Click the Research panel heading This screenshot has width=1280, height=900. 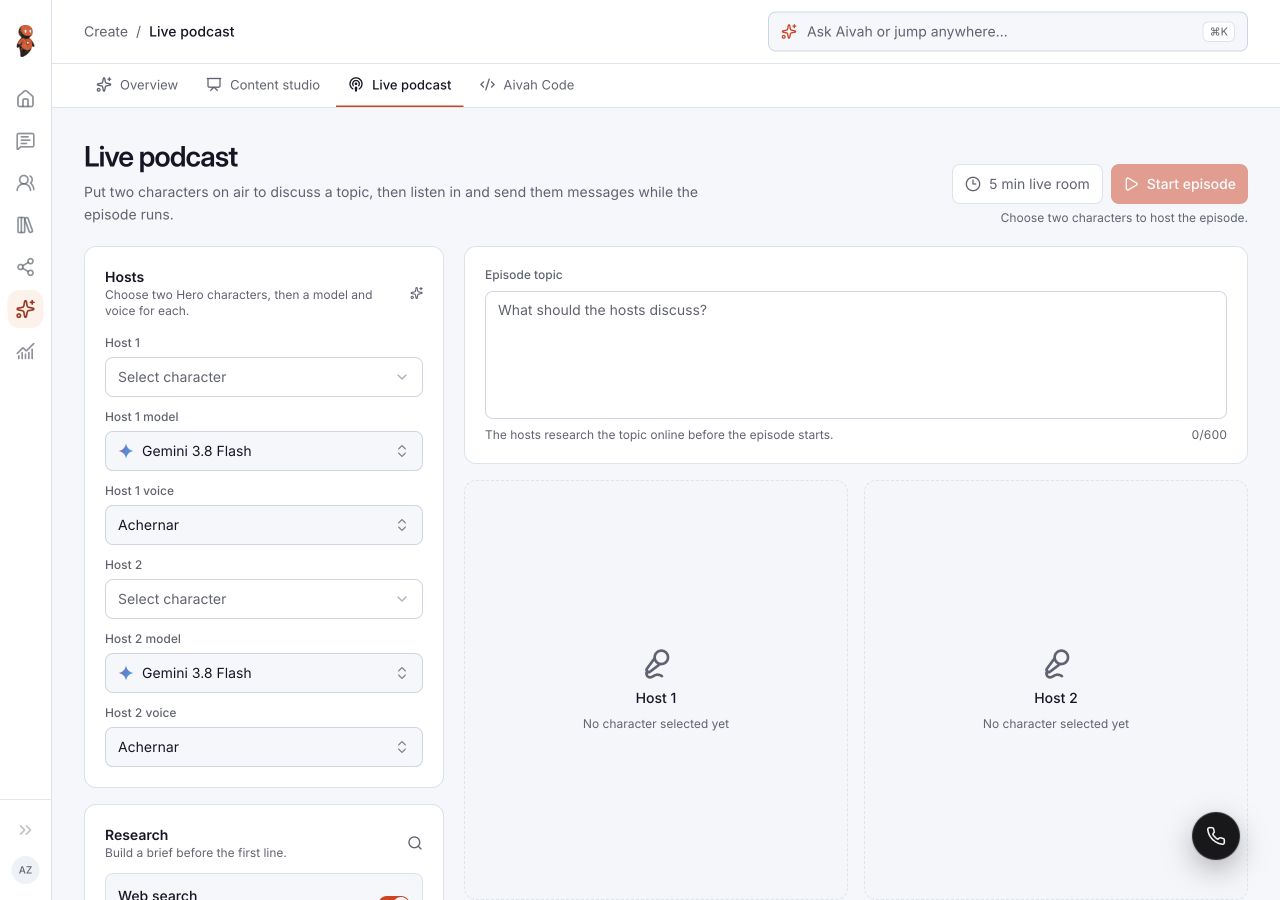pos(136,835)
